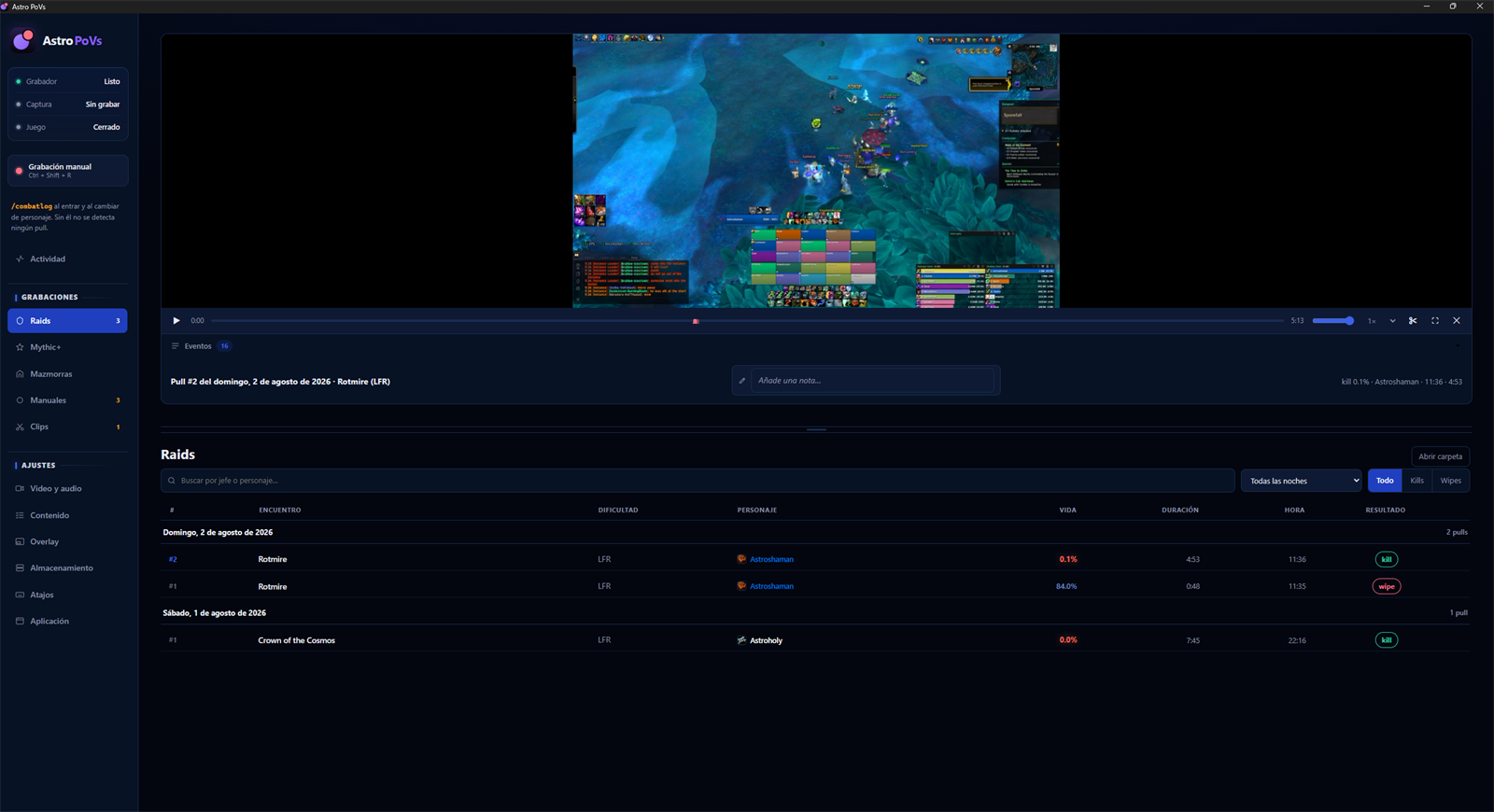
Task: Click the VIDA column header
Action: tap(1068, 511)
